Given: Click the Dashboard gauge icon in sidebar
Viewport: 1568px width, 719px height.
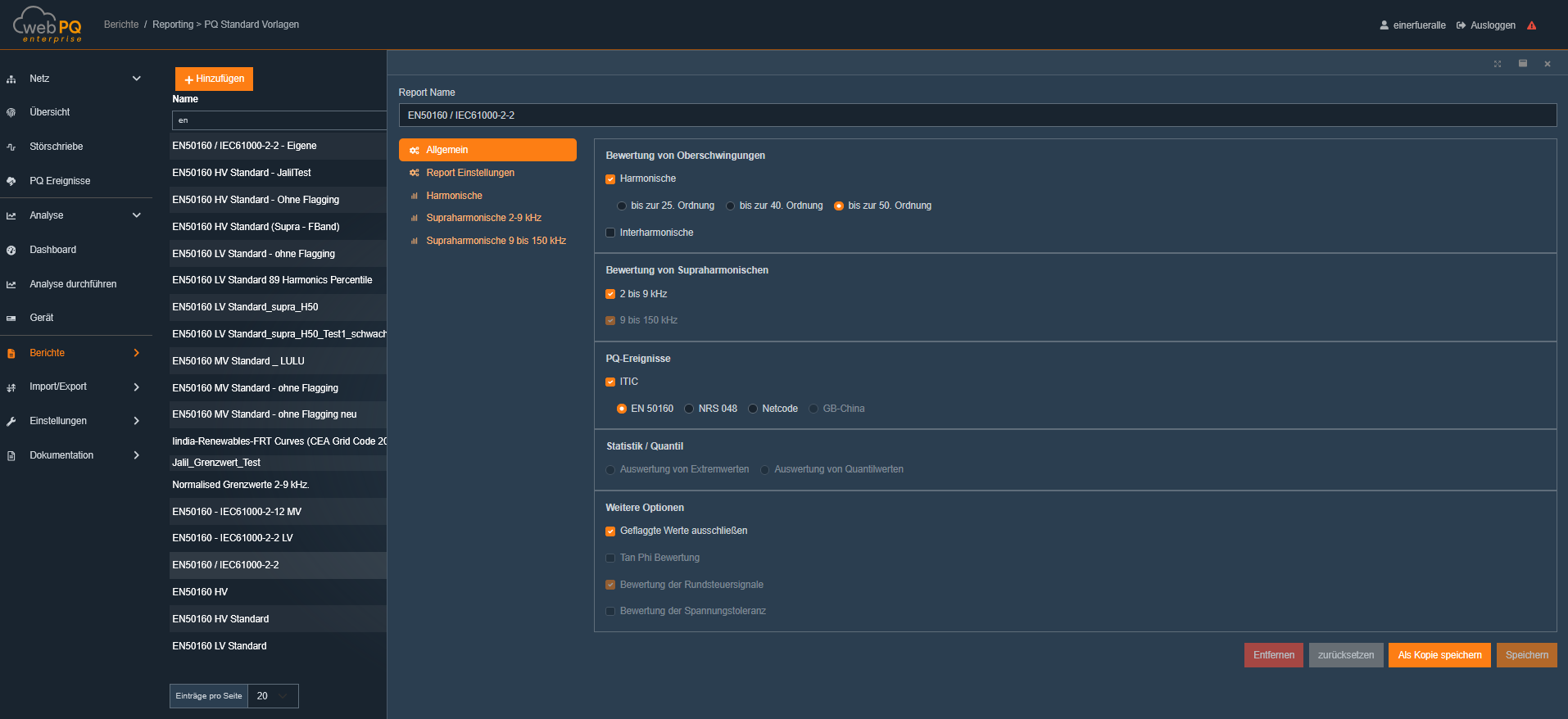Looking at the screenshot, I should (x=11, y=251).
